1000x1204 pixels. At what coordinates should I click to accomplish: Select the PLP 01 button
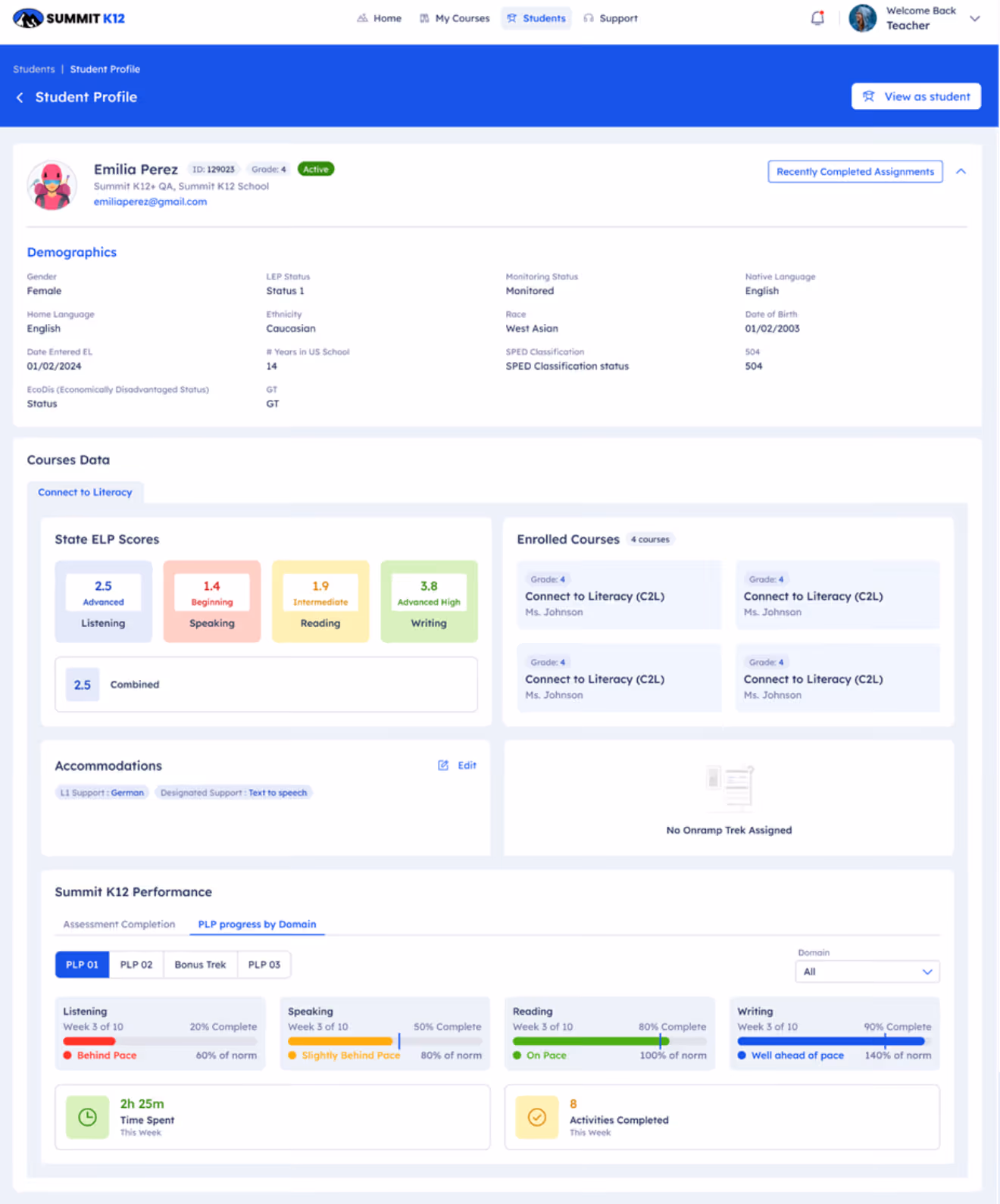click(x=82, y=965)
